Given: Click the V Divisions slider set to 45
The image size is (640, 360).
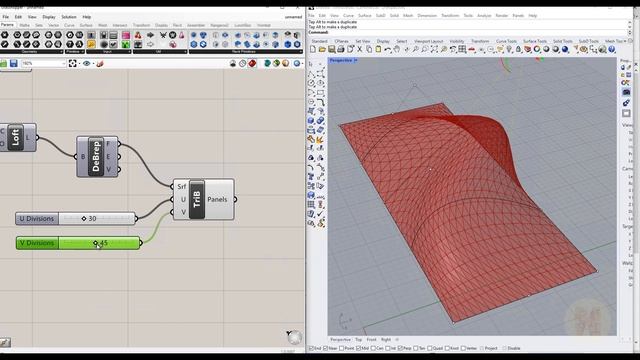Looking at the screenshot, I should [x=78, y=243].
